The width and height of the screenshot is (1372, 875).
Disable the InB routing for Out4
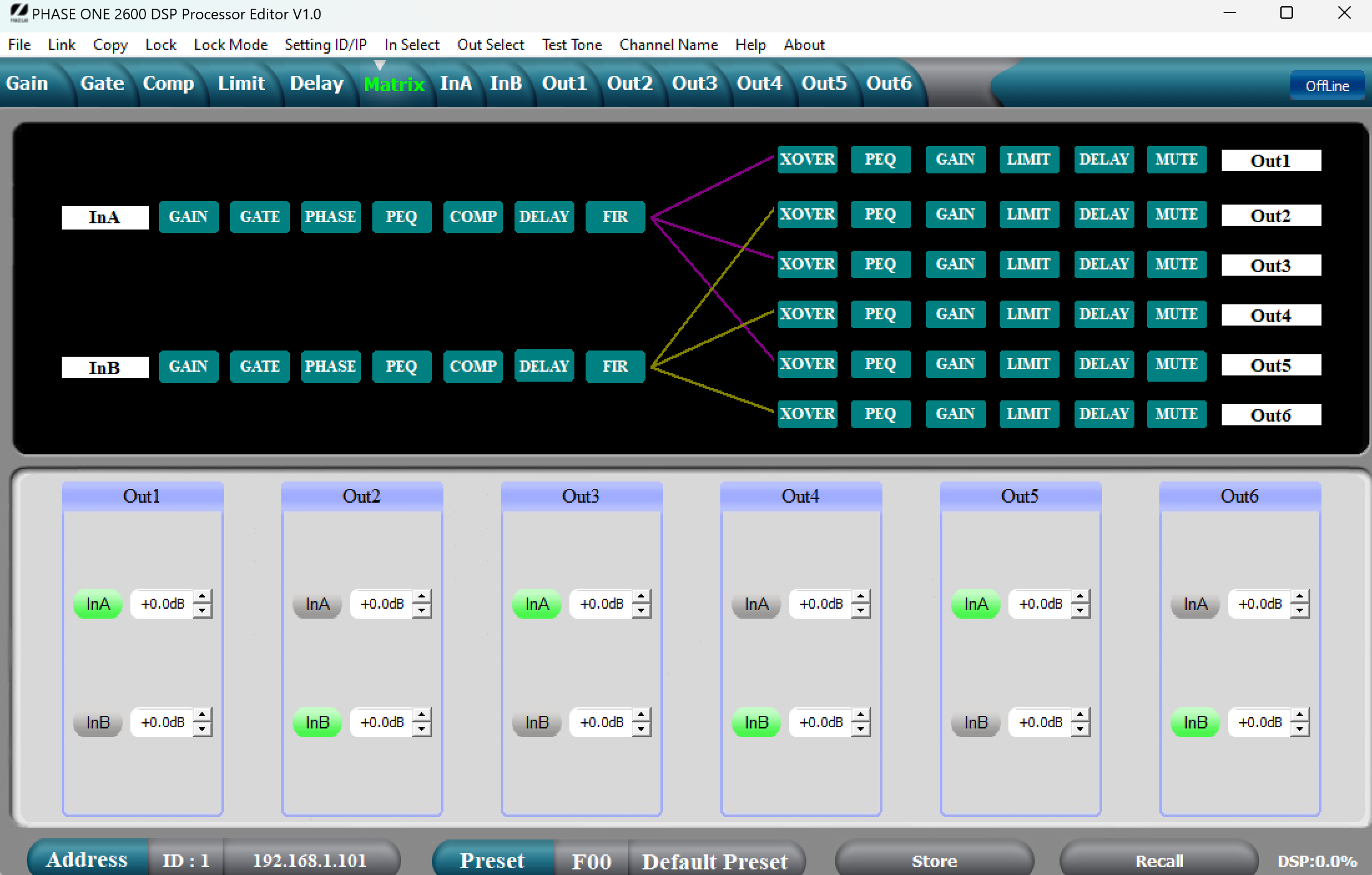(x=756, y=722)
